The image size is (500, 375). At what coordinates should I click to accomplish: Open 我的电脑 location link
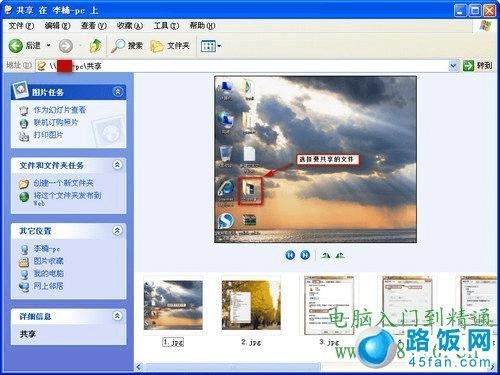(x=48, y=273)
